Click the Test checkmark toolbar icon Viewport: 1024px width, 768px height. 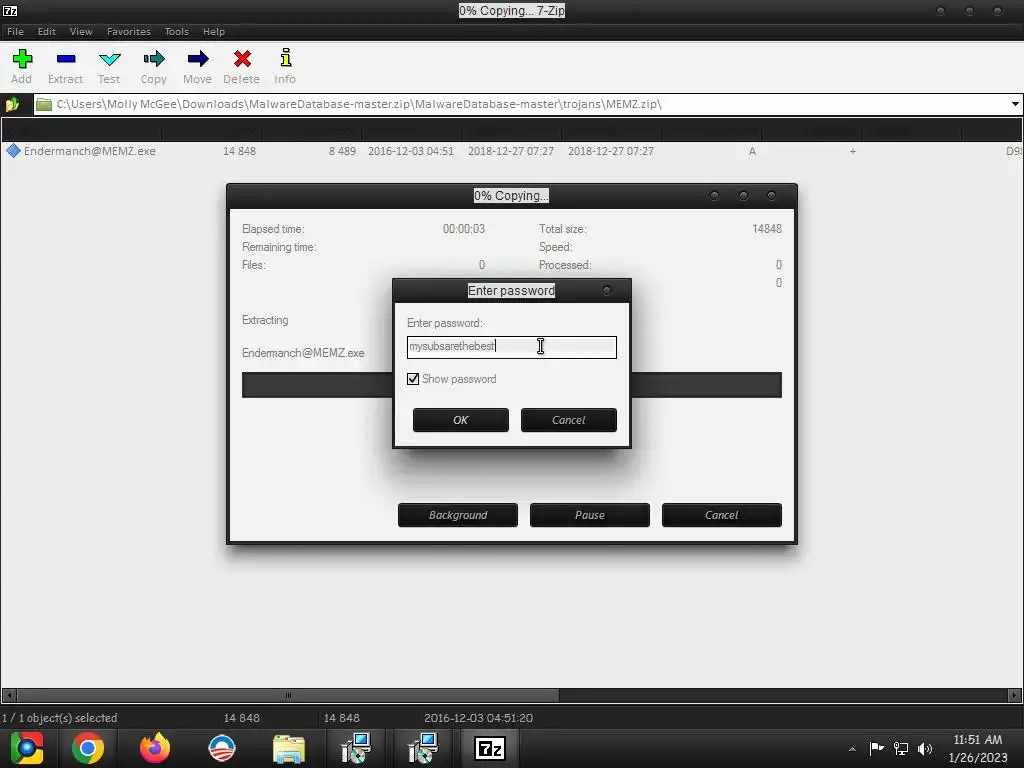pyautogui.click(x=109, y=59)
